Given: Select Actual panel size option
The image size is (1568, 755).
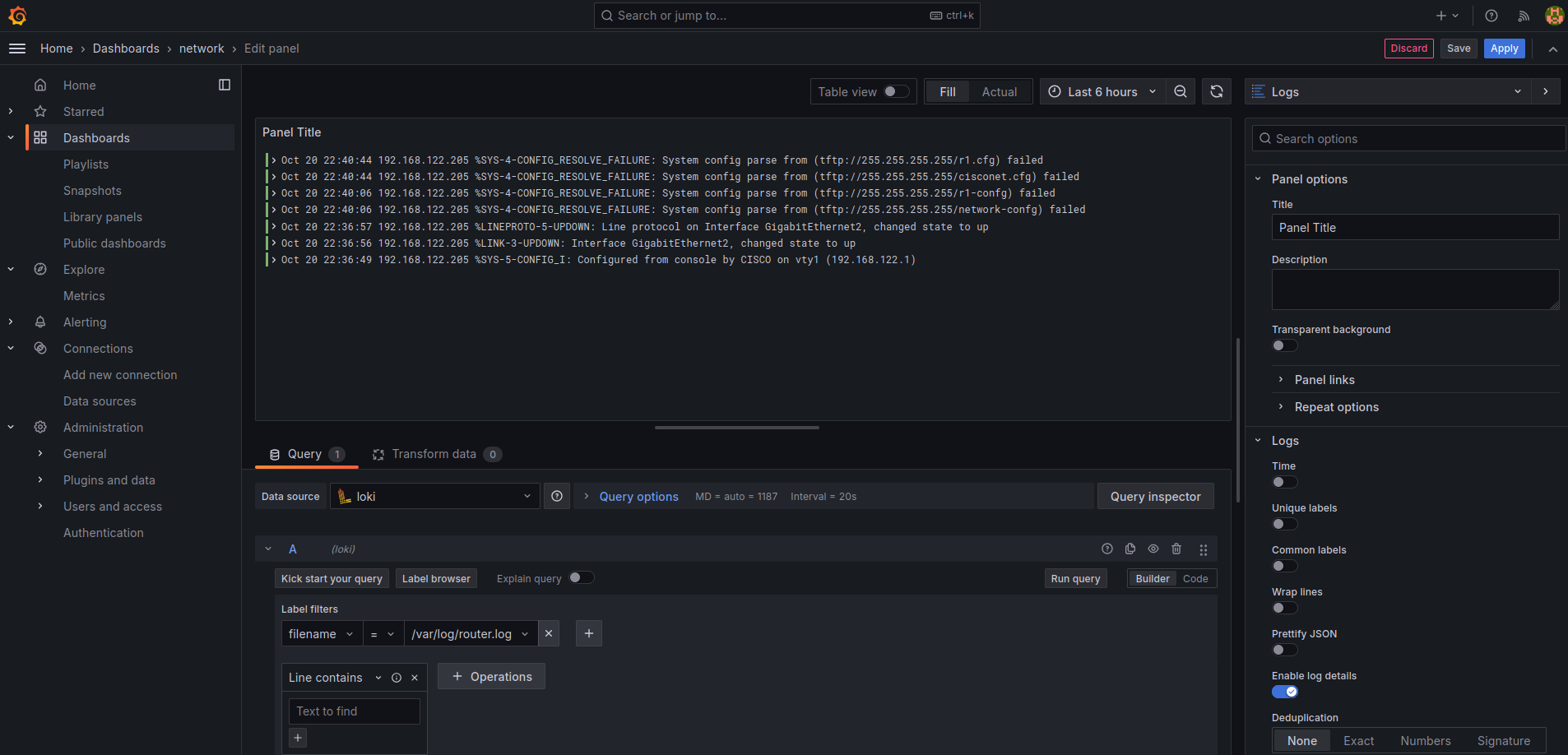Looking at the screenshot, I should [999, 91].
